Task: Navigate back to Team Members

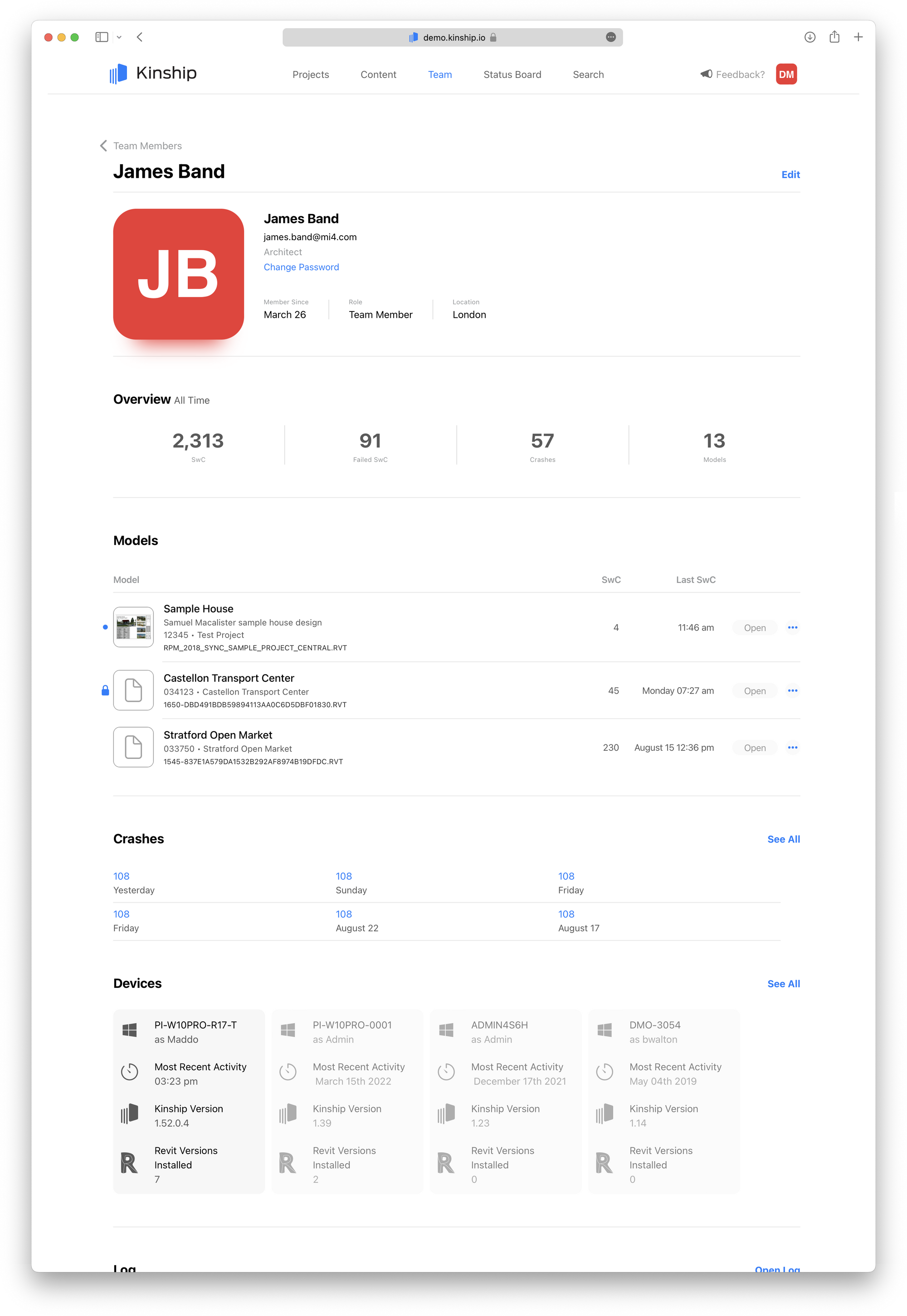Action: [x=140, y=146]
